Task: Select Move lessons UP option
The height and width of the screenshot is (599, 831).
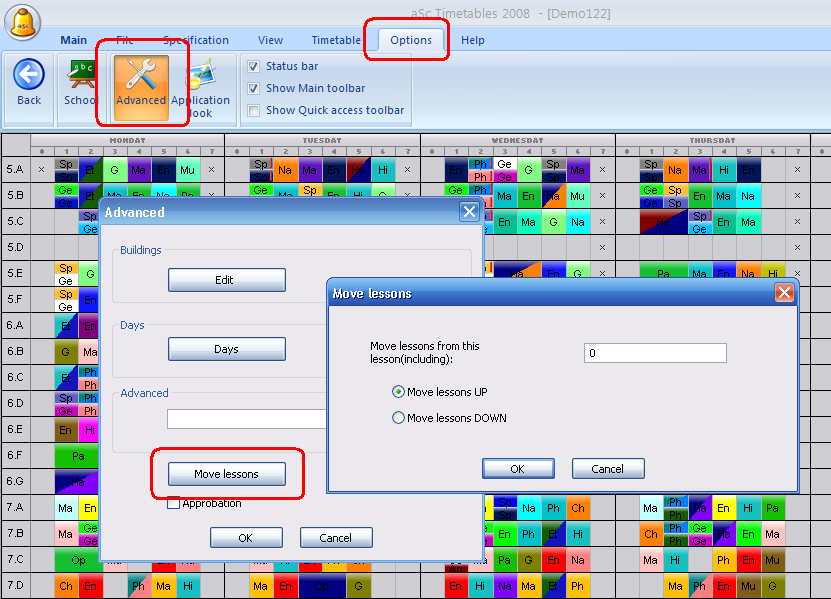Action: [399, 392]
